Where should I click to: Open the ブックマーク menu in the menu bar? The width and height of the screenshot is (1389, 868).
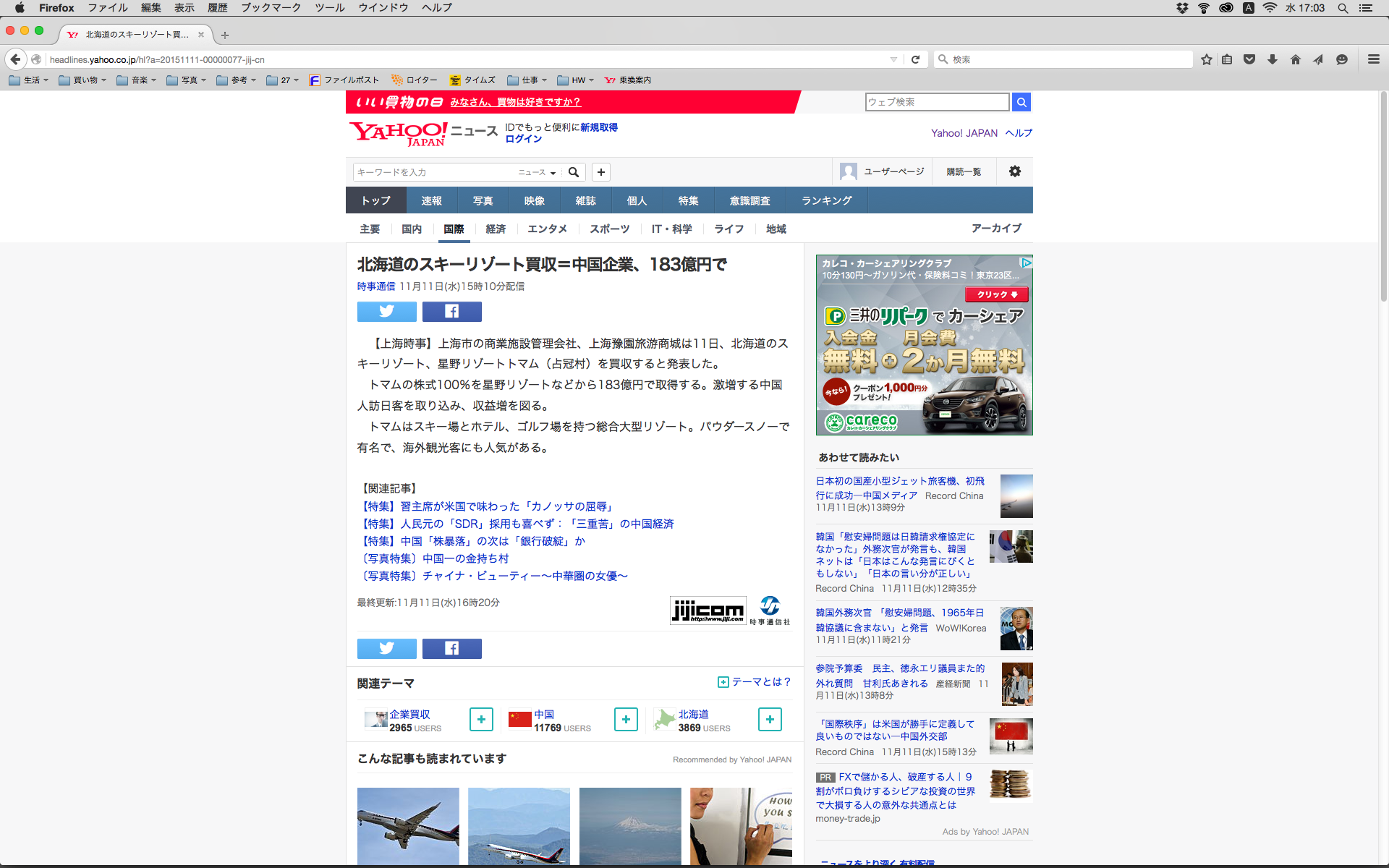click(271, 7)
